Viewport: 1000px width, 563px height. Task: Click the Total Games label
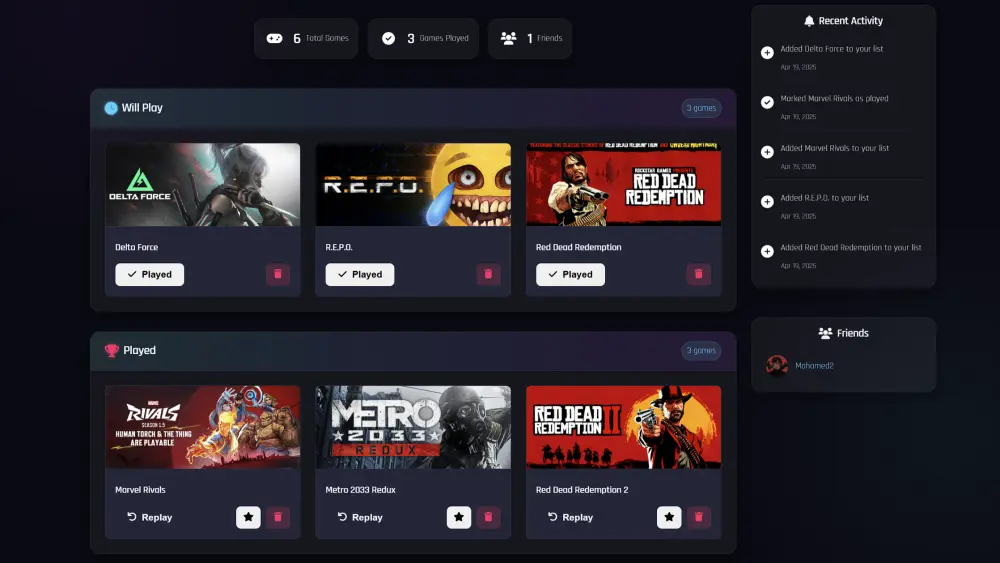click(327, 38)
